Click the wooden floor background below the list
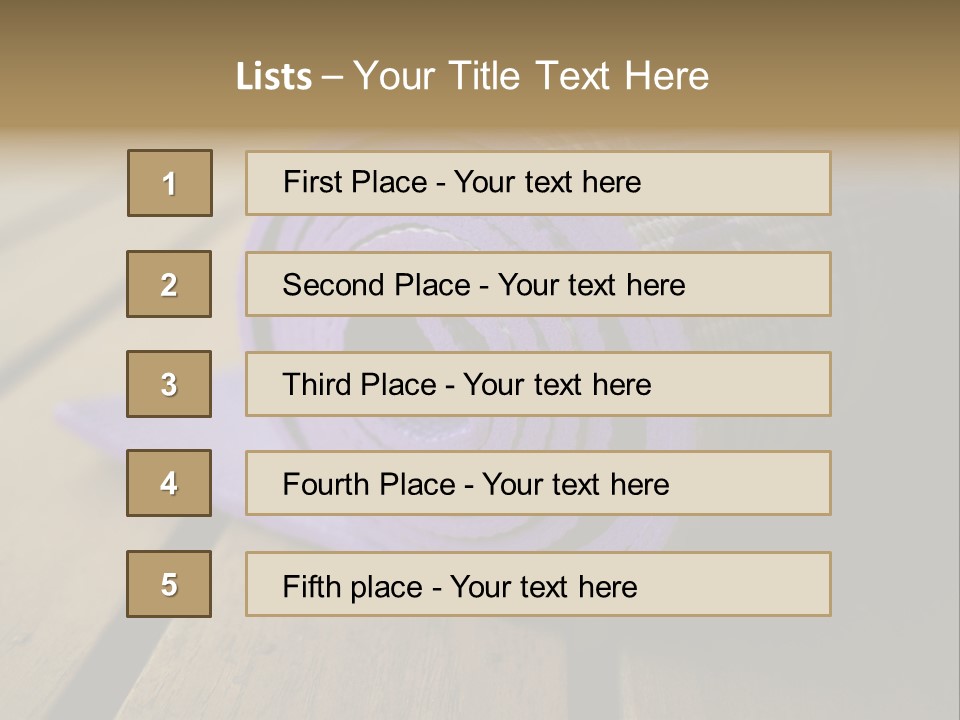 click(480, 670)
